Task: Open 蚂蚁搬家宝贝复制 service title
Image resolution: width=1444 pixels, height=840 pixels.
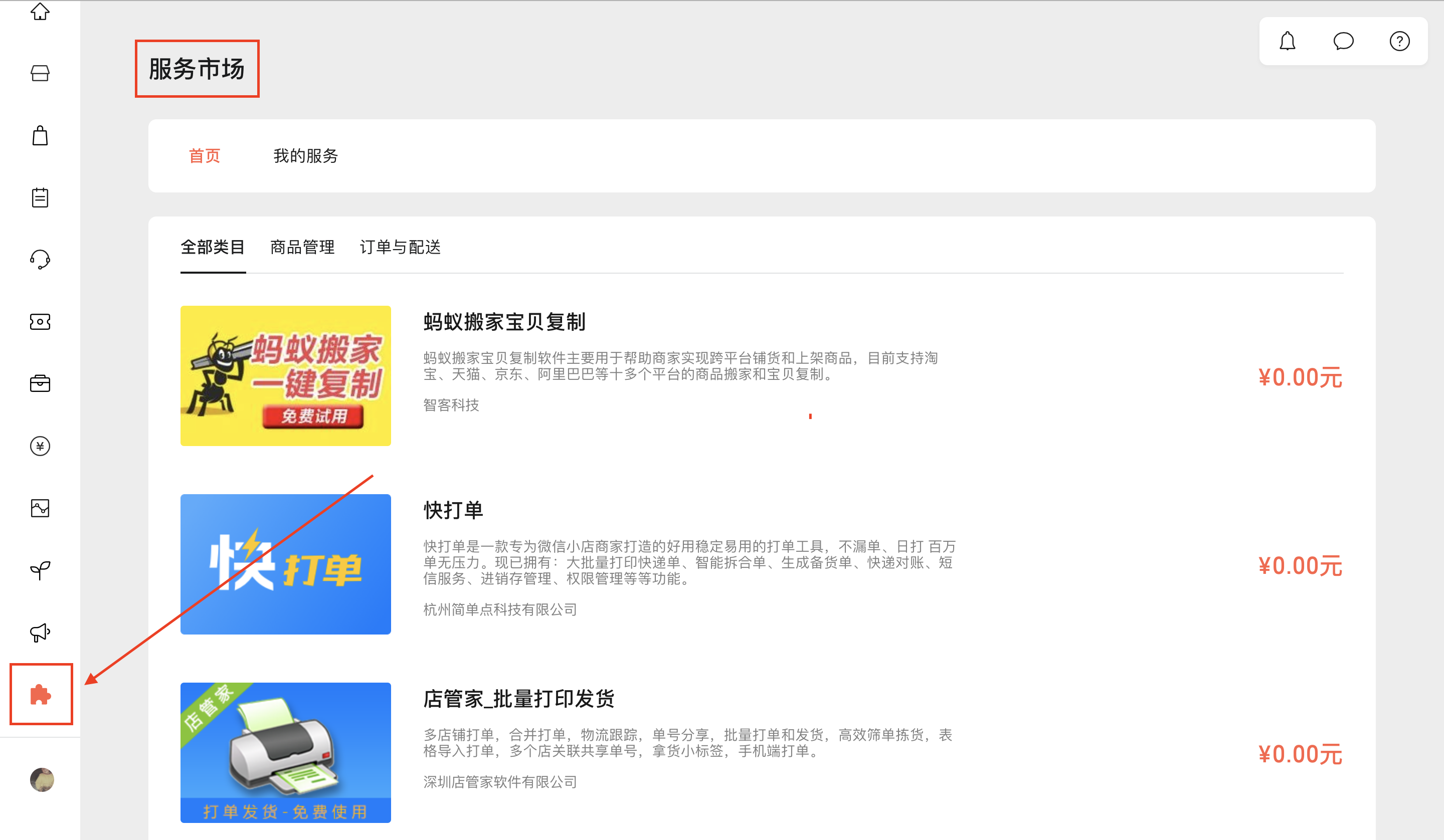Action: pos(504,322)
